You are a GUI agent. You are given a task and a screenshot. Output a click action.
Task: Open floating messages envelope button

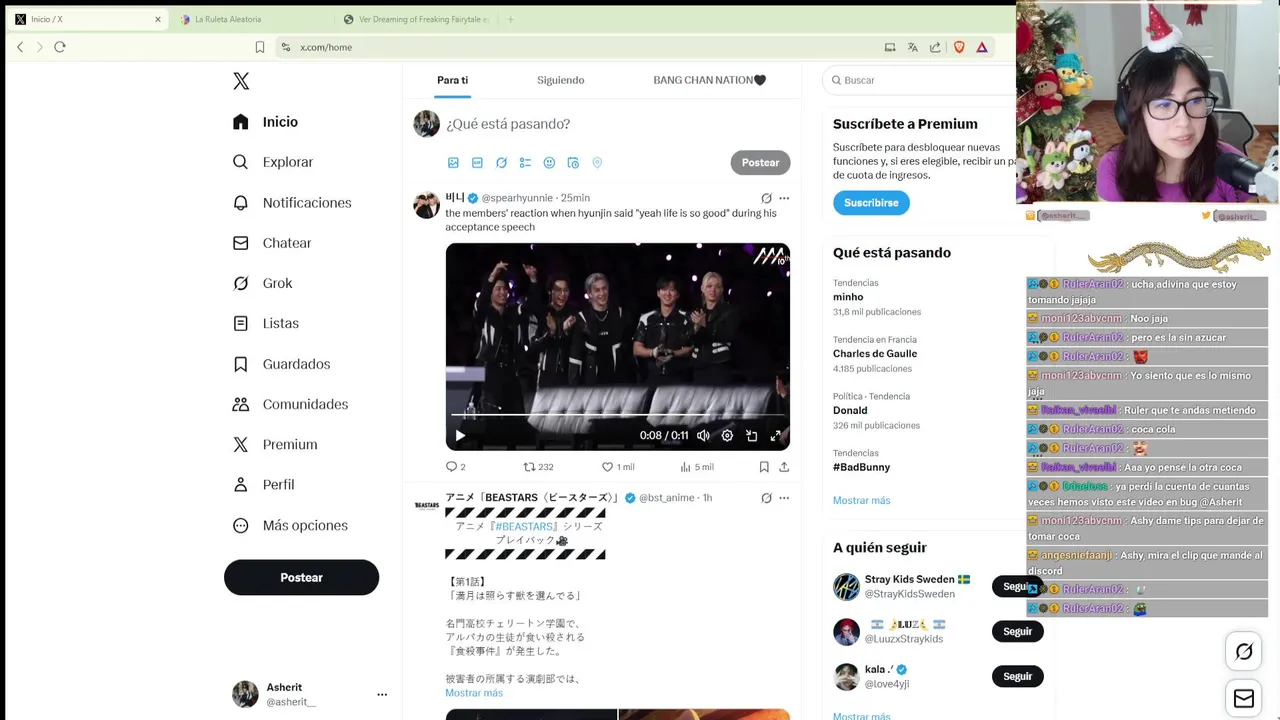coord(1244,699)
